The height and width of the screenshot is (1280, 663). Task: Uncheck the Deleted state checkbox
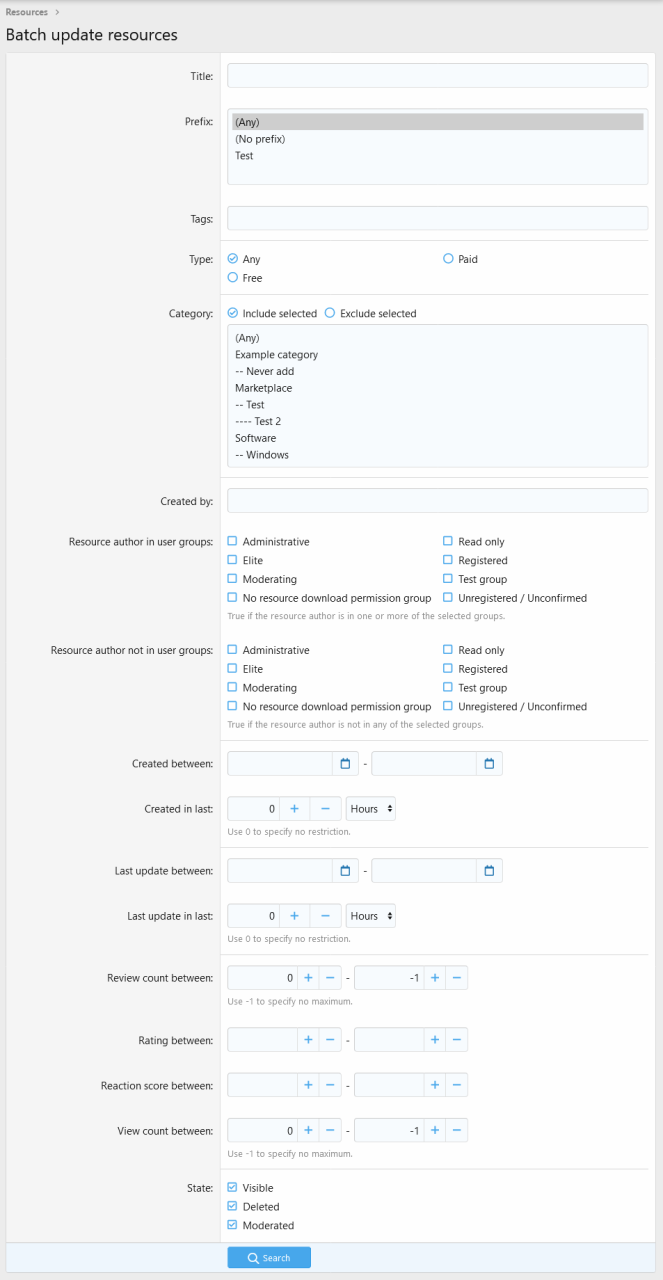coord(233,1207)
